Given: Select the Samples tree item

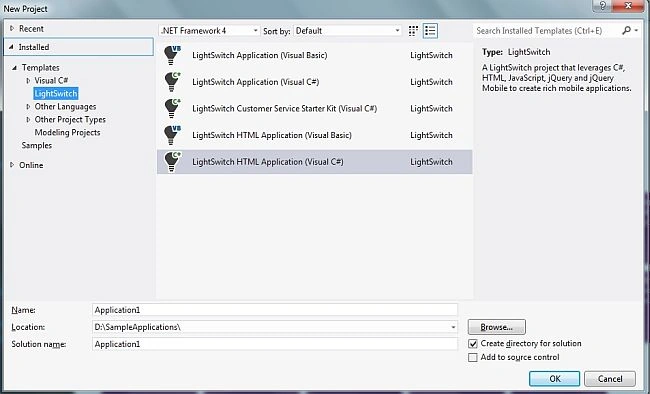Looking at the screenshot, I should [x=37, y=146].
